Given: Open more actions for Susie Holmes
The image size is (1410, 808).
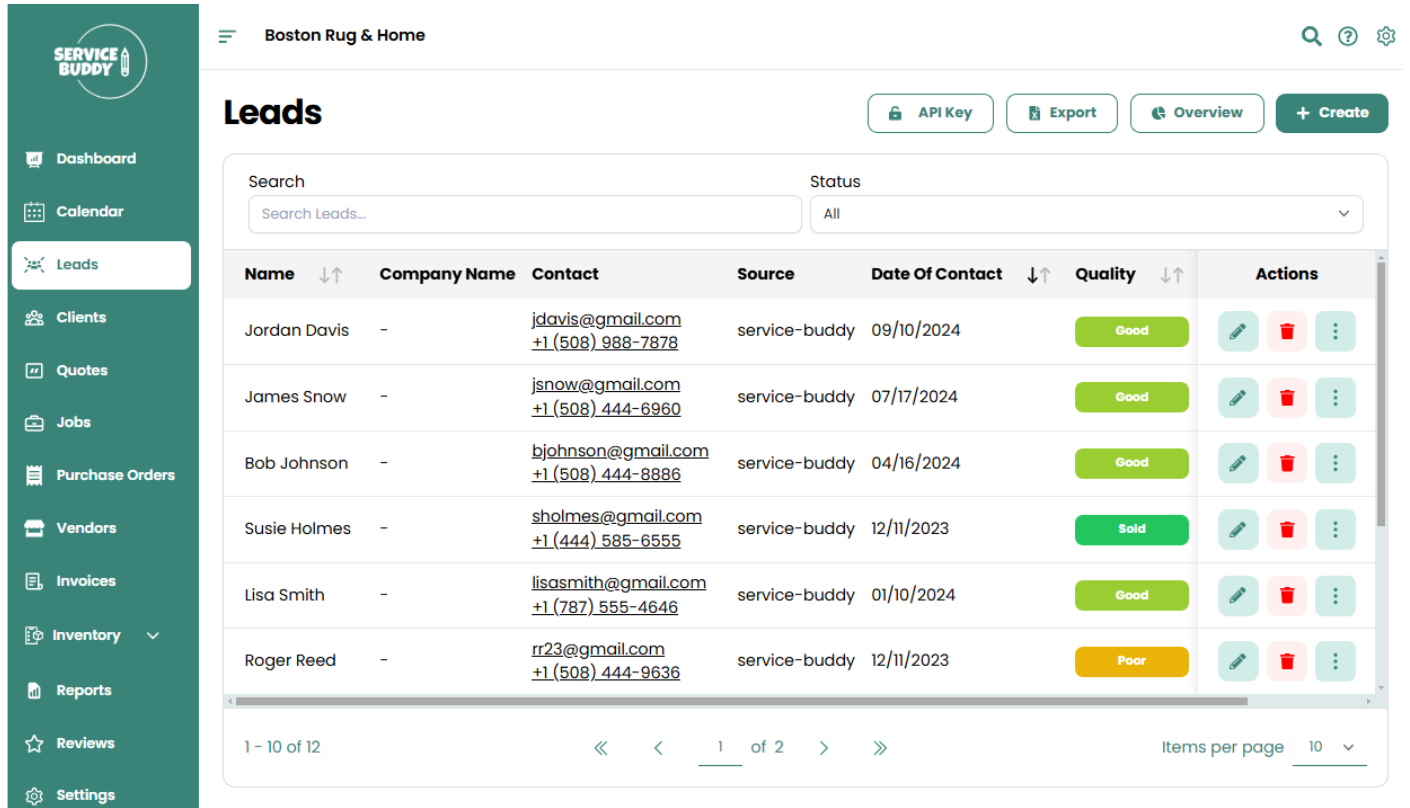Looking at the screenshot, I should (1335, 529).
